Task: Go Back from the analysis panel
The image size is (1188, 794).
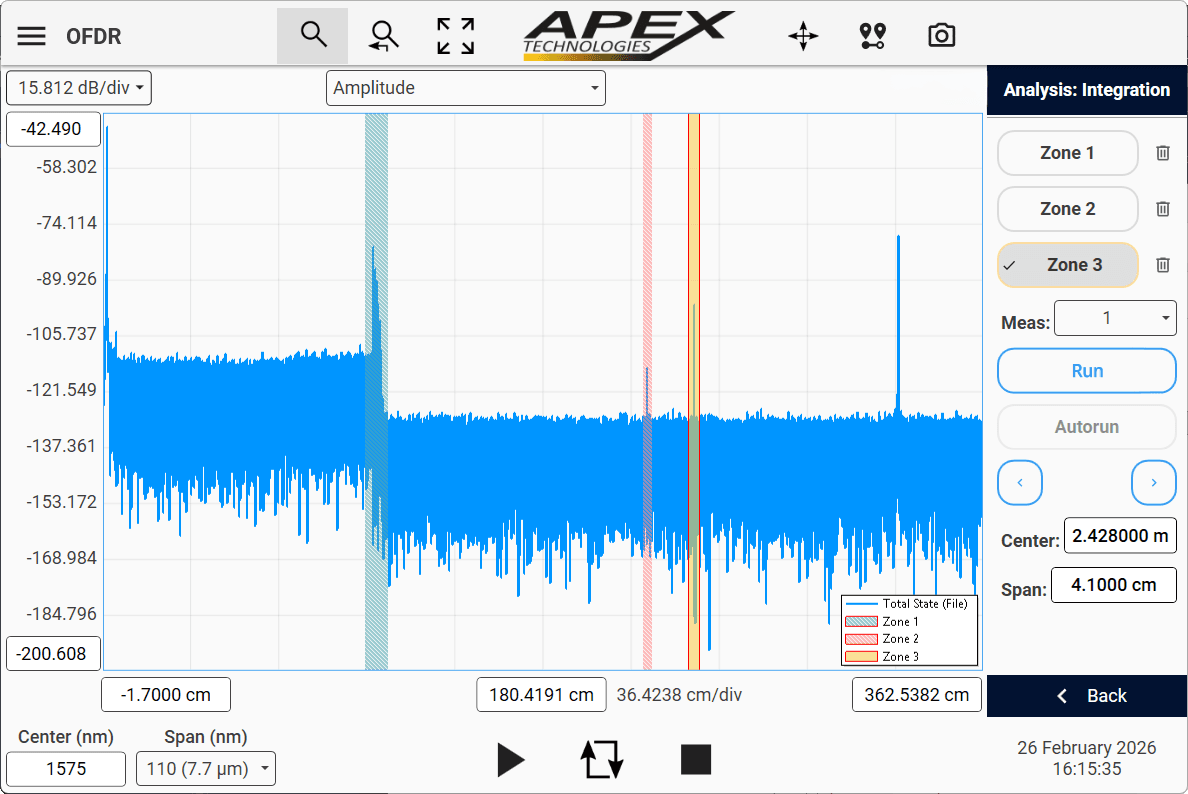Action: pyautogui.click(x=1087, y=696)
